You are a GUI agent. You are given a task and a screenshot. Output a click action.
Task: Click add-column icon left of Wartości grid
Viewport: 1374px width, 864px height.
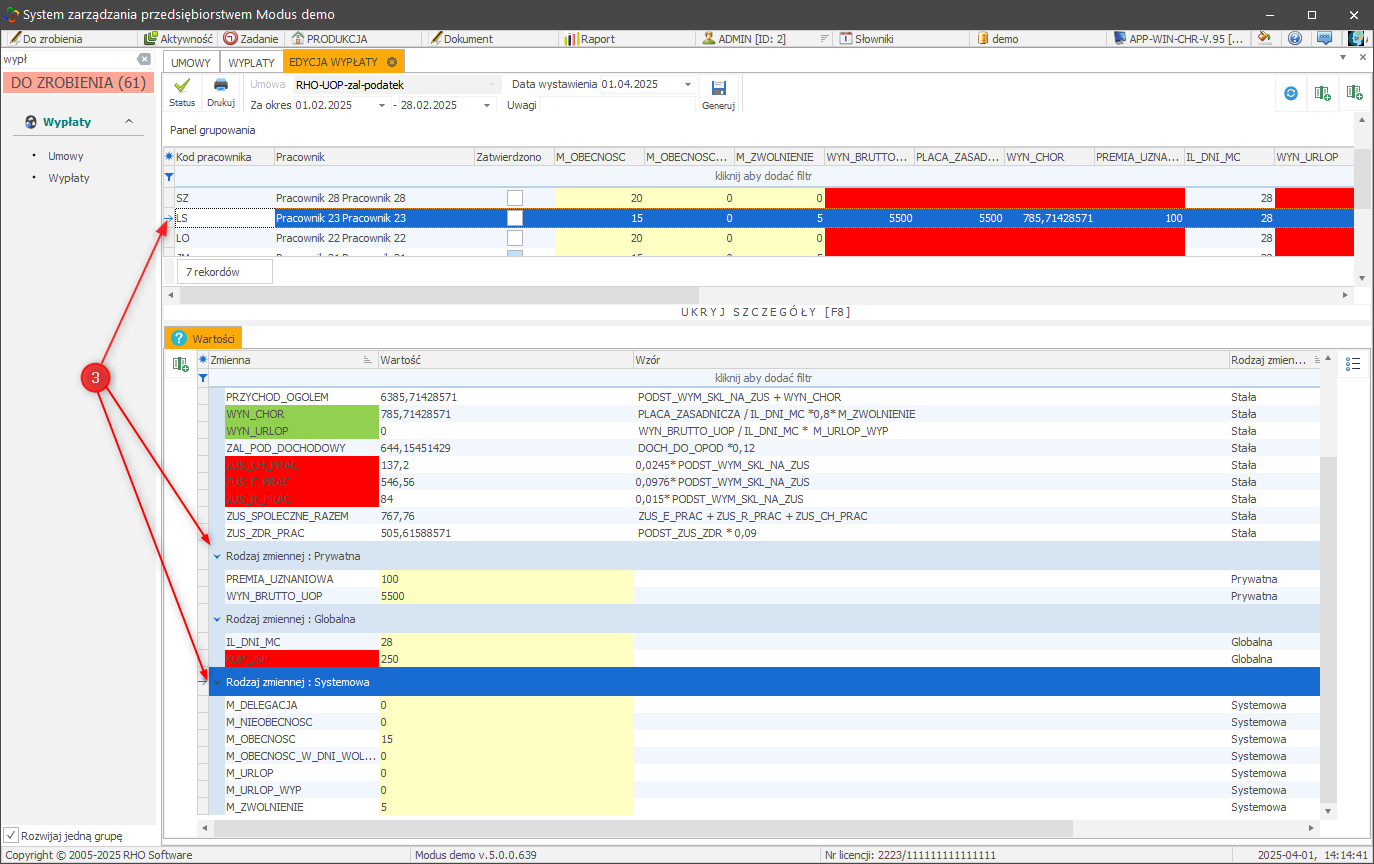coord(181,364)
